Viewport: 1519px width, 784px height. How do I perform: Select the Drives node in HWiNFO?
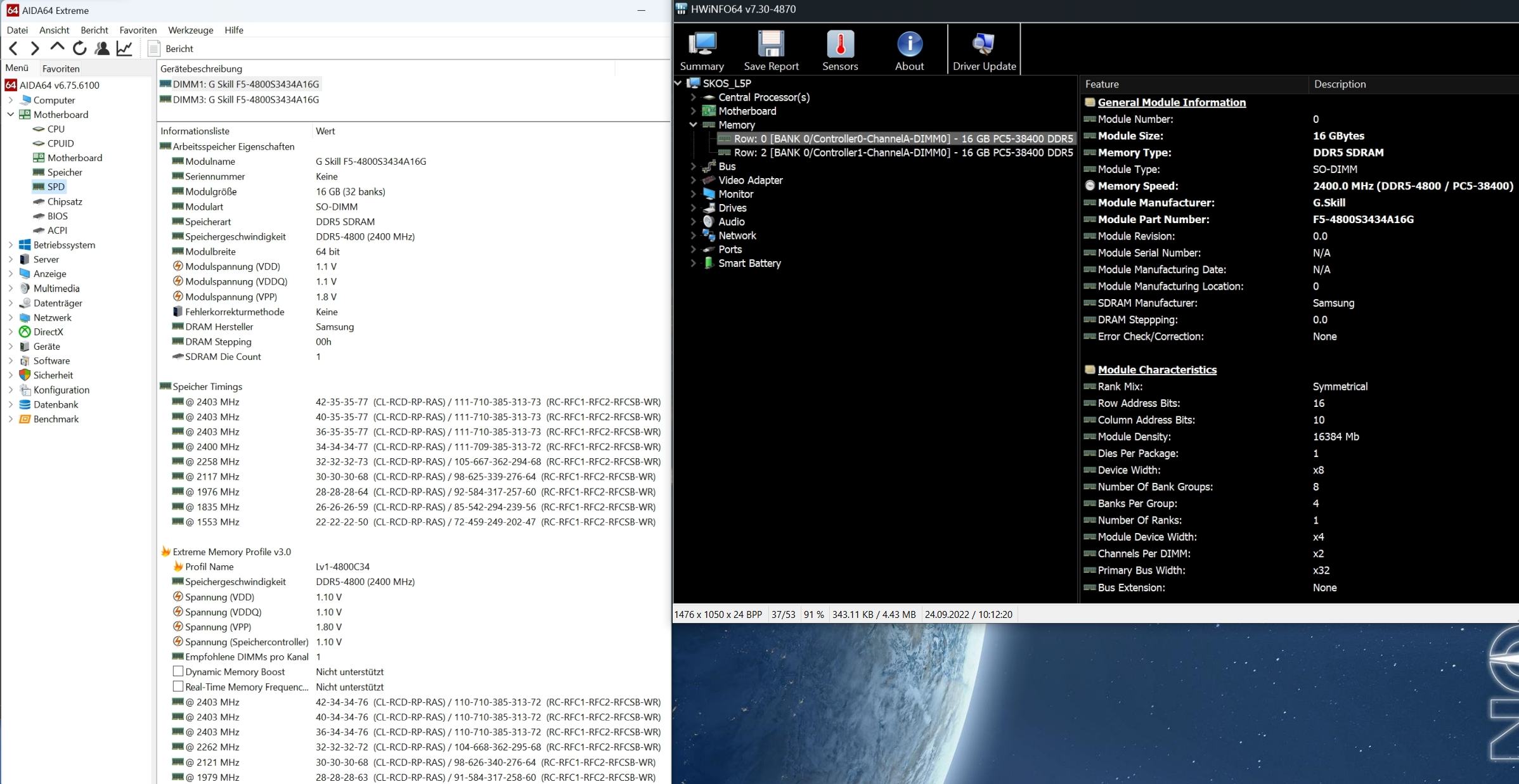tap(725, 208)
